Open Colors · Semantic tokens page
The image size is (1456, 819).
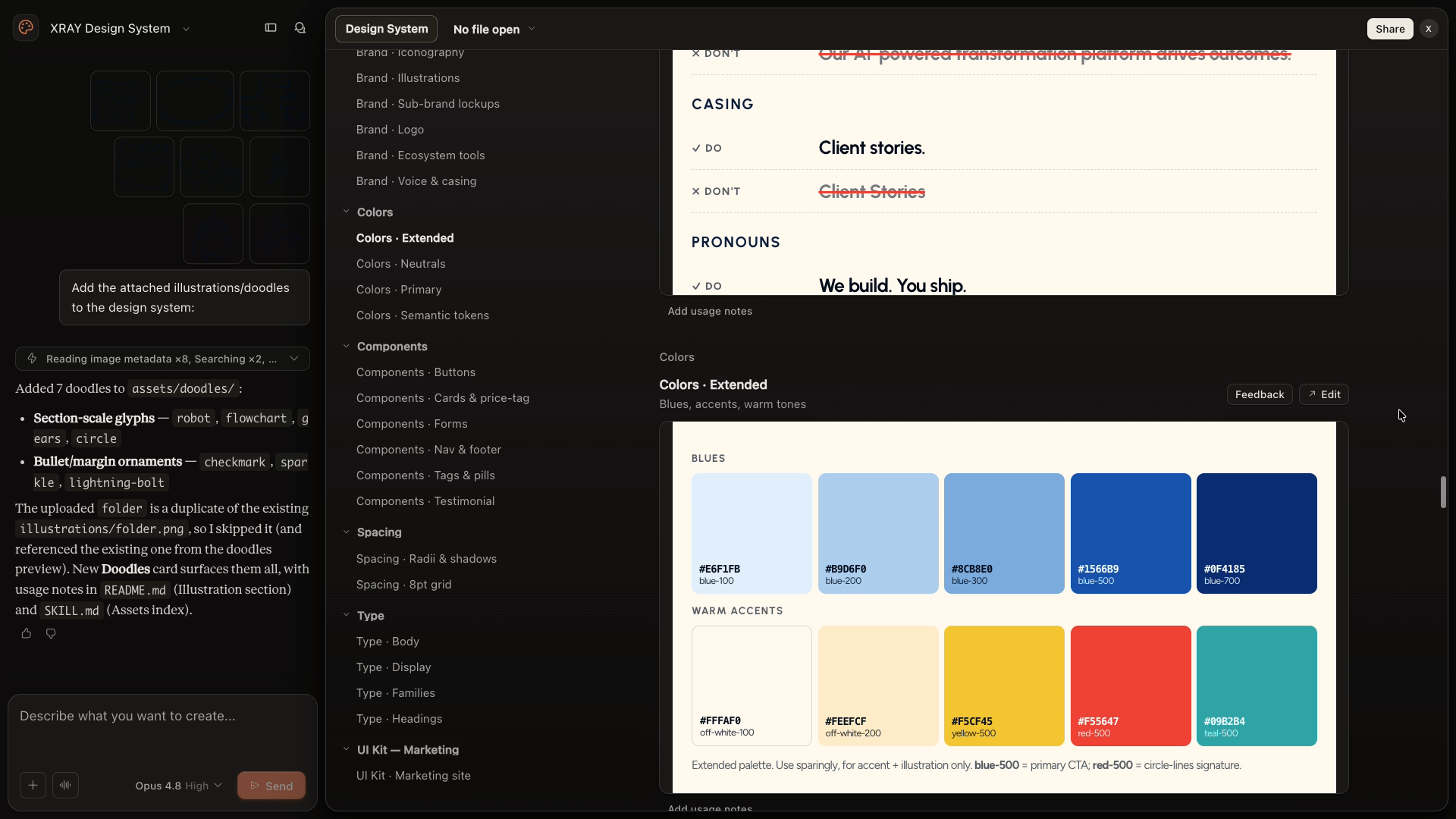pyautogui.click(x=422, y=315)
